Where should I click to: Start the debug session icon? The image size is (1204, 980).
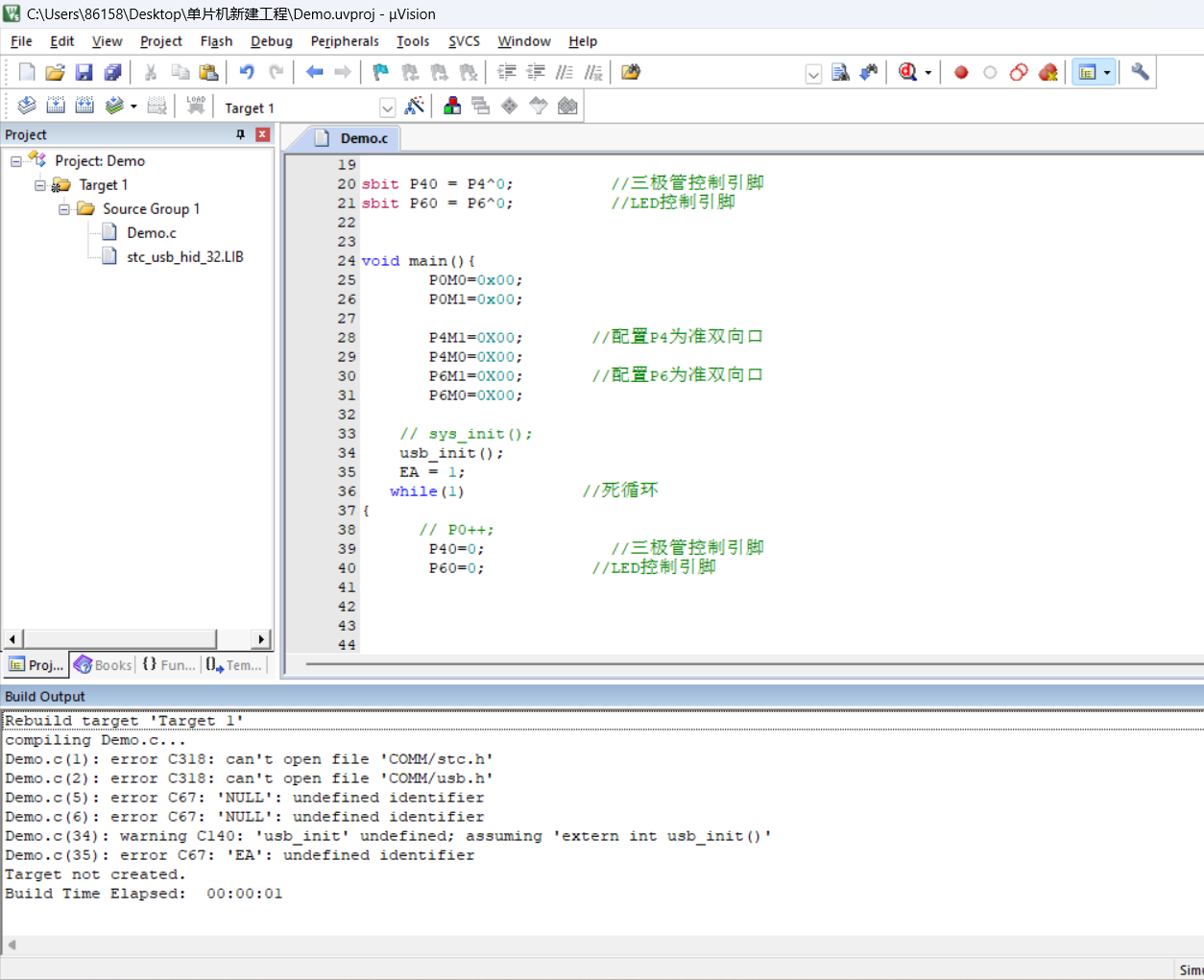[x=907, y=72]
